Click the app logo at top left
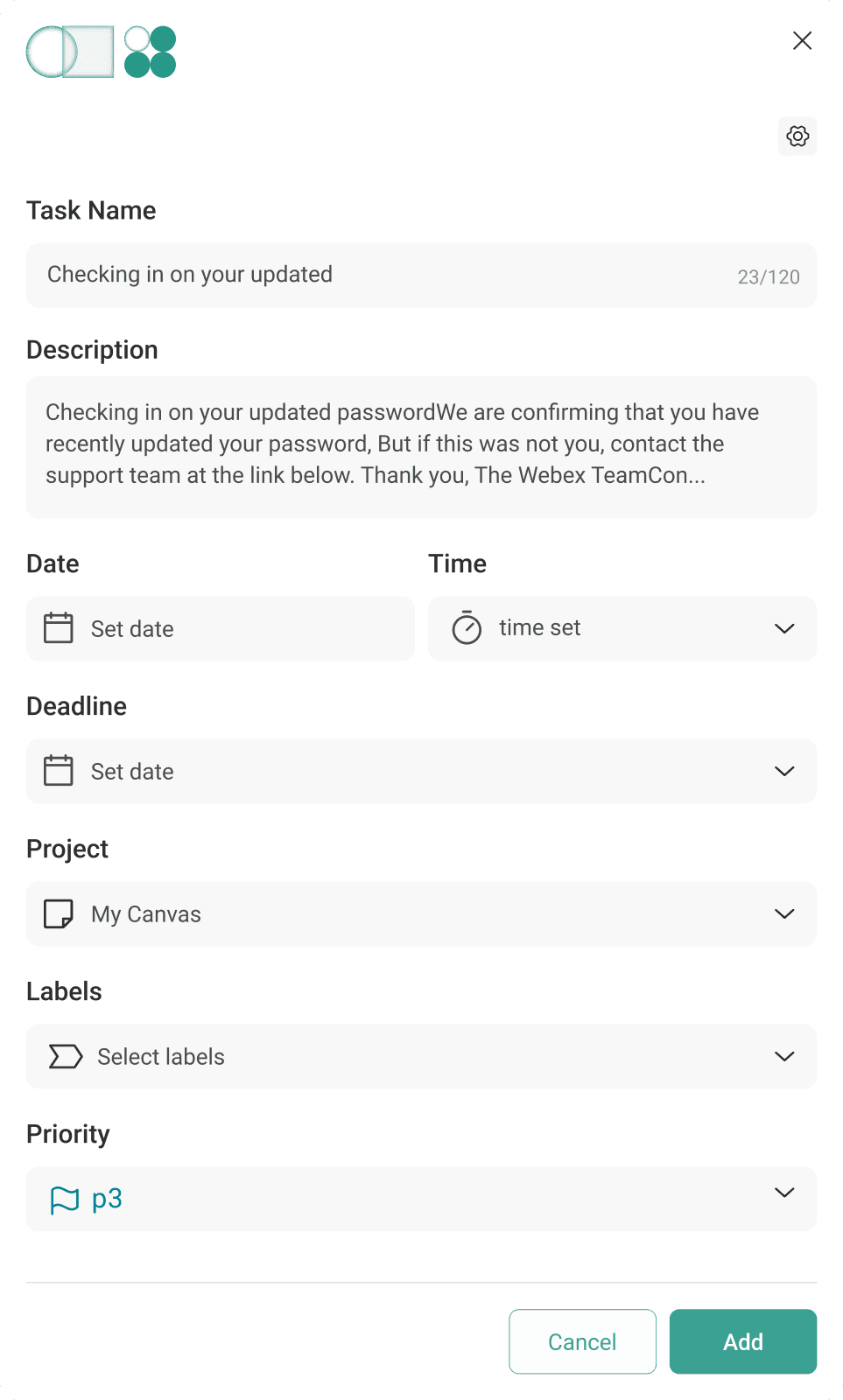843x1400 pixels. [102, 52]
